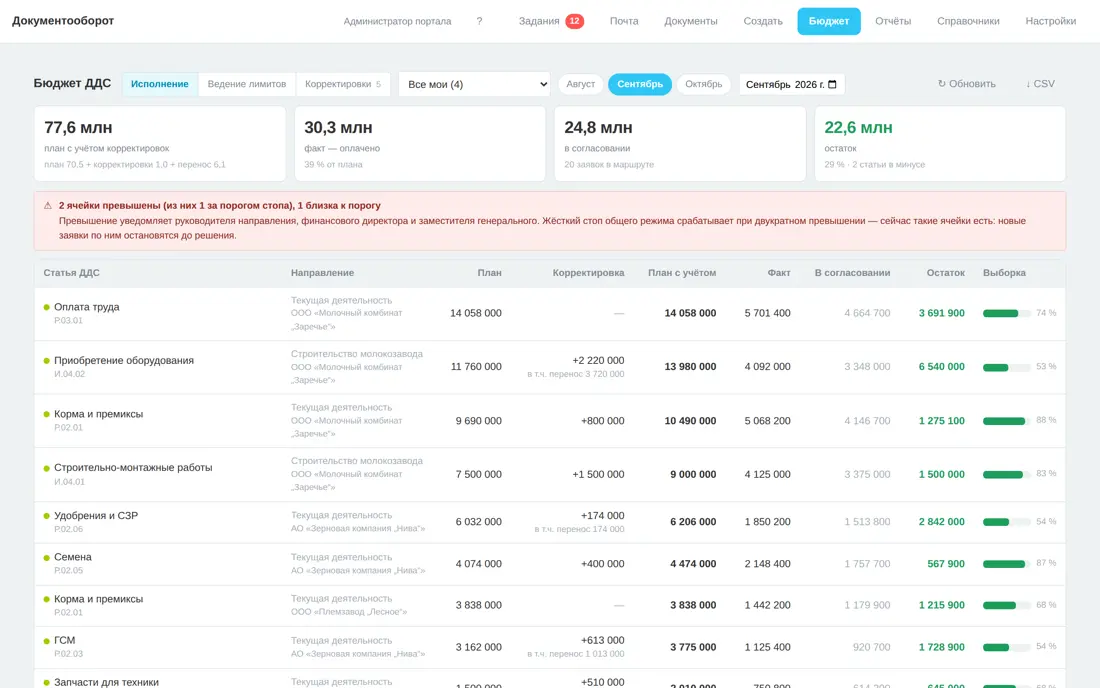Viewport: 1100px width, 688px height.
Task: Click green status dot for Оплата труда
Action: click(x=46, y=307)
